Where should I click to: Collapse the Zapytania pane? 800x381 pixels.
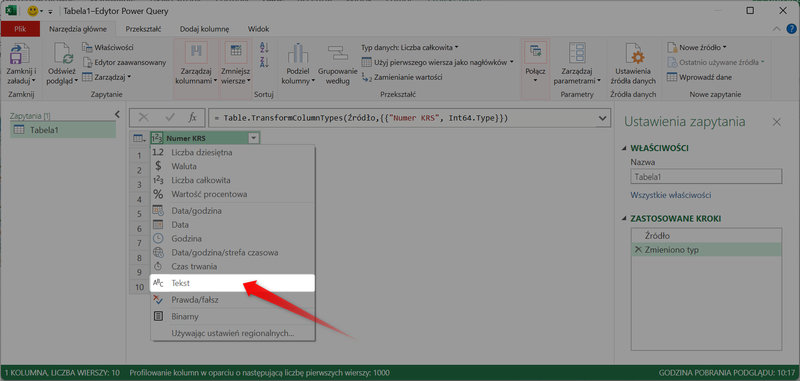pyautogui.click(x=117, y=114)
